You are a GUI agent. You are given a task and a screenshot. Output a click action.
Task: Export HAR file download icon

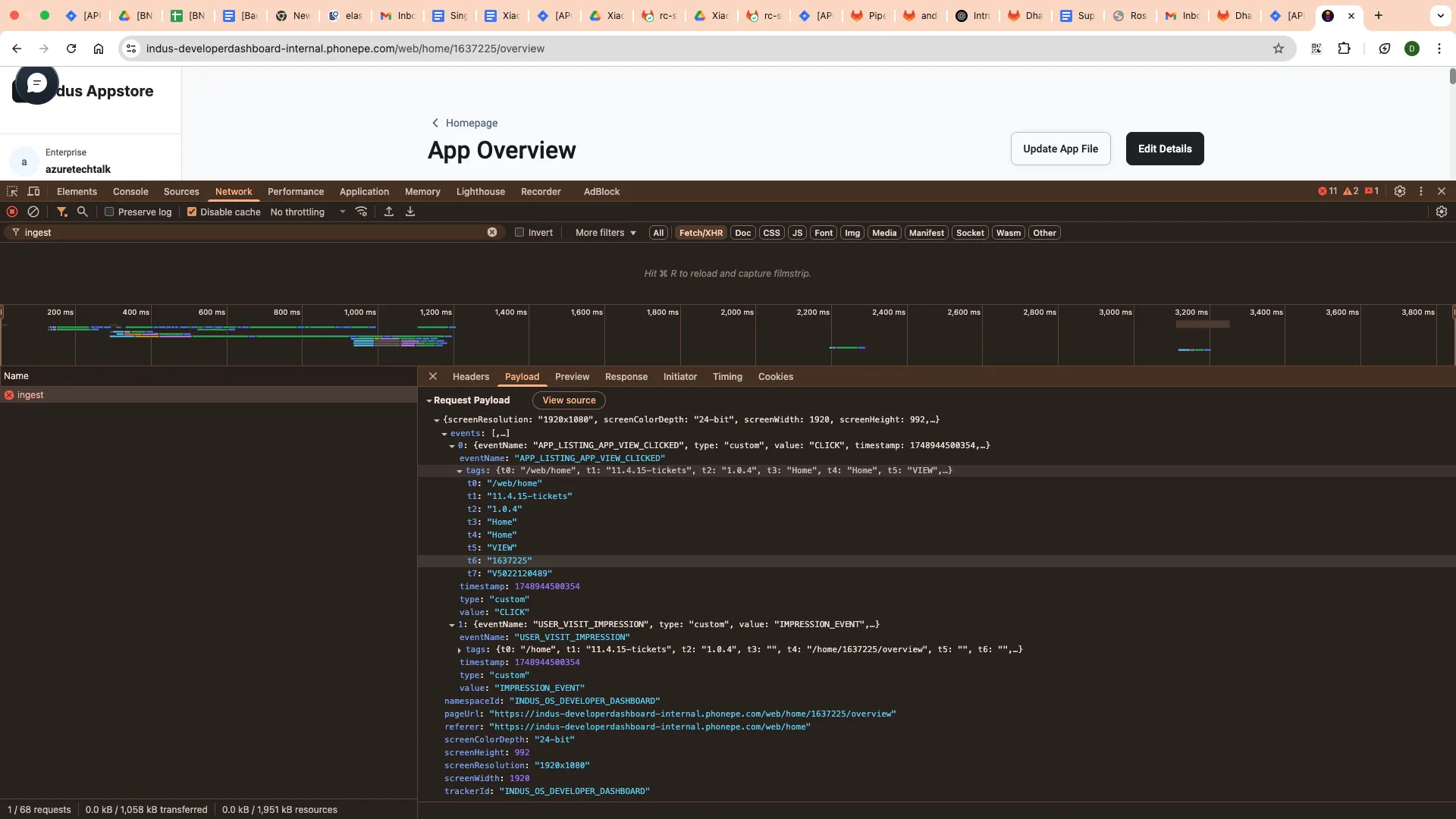[x=410, y=212]
